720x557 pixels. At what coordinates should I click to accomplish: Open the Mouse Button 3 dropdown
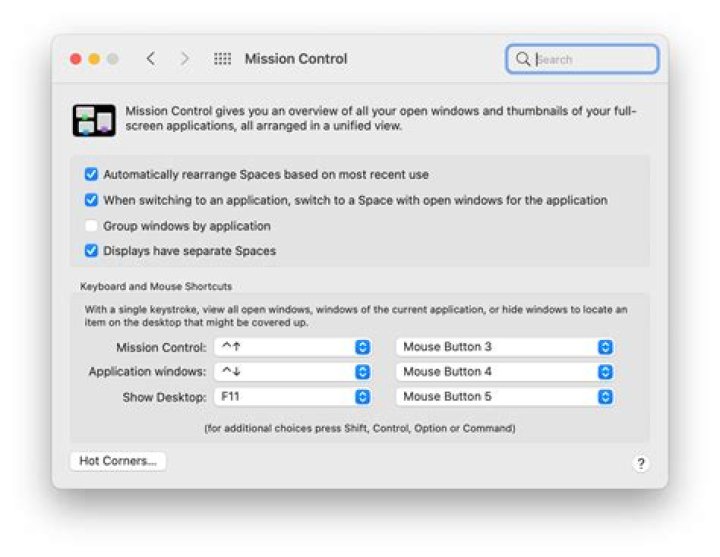[505, 347]
